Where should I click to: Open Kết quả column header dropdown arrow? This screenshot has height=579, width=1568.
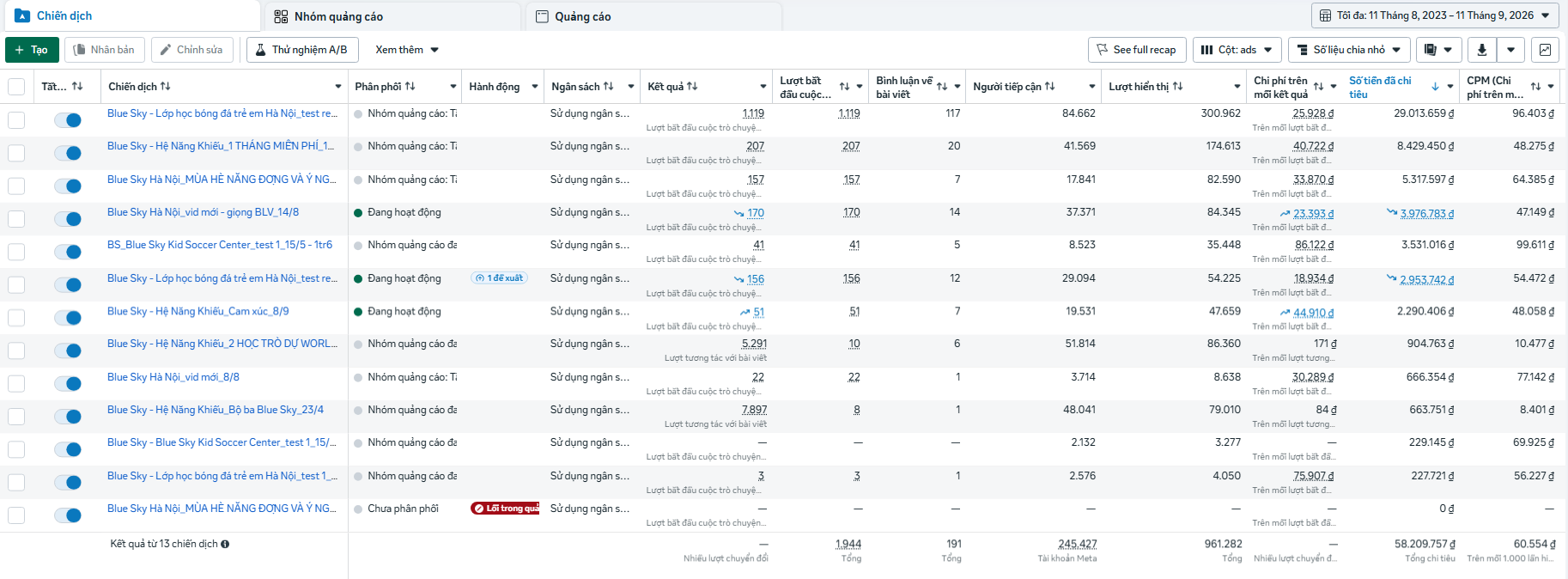pyautogui.click(x=763, y=87)
